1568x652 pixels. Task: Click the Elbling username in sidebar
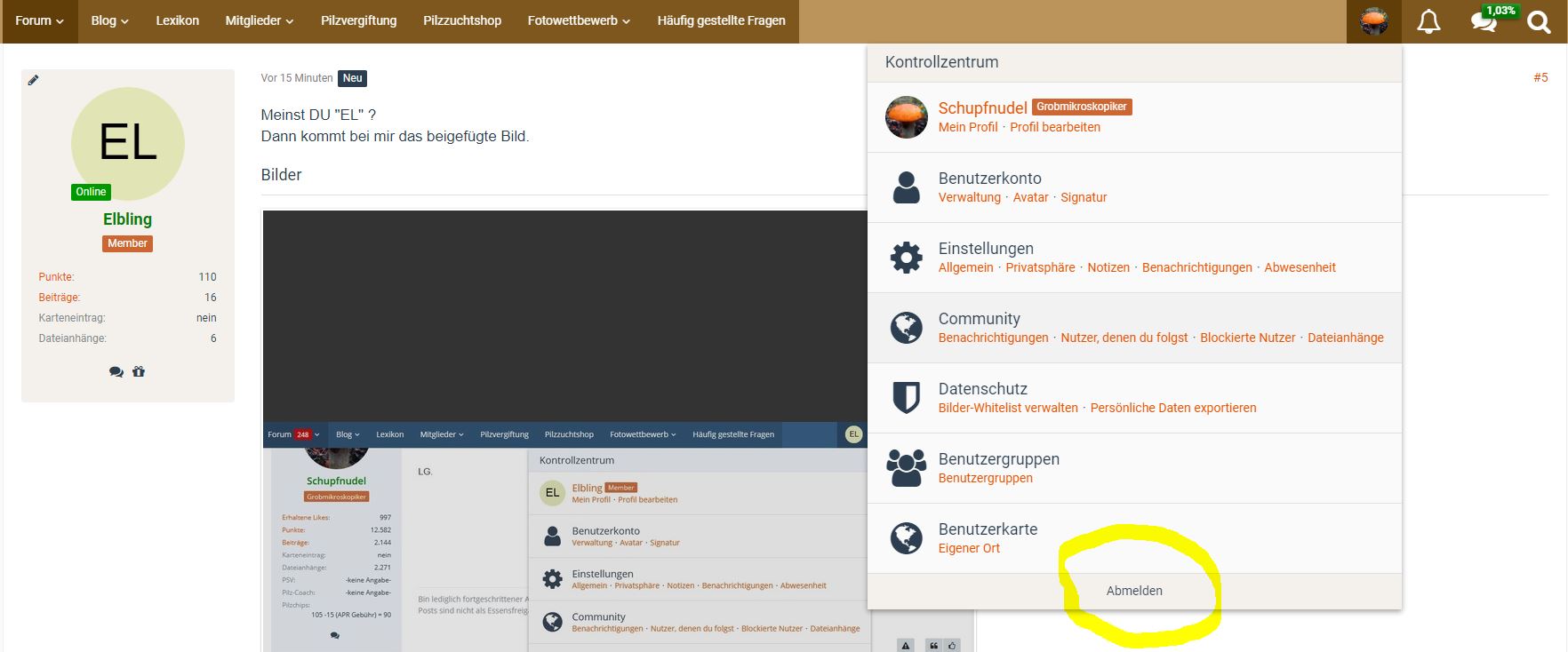tap(127, 219)
